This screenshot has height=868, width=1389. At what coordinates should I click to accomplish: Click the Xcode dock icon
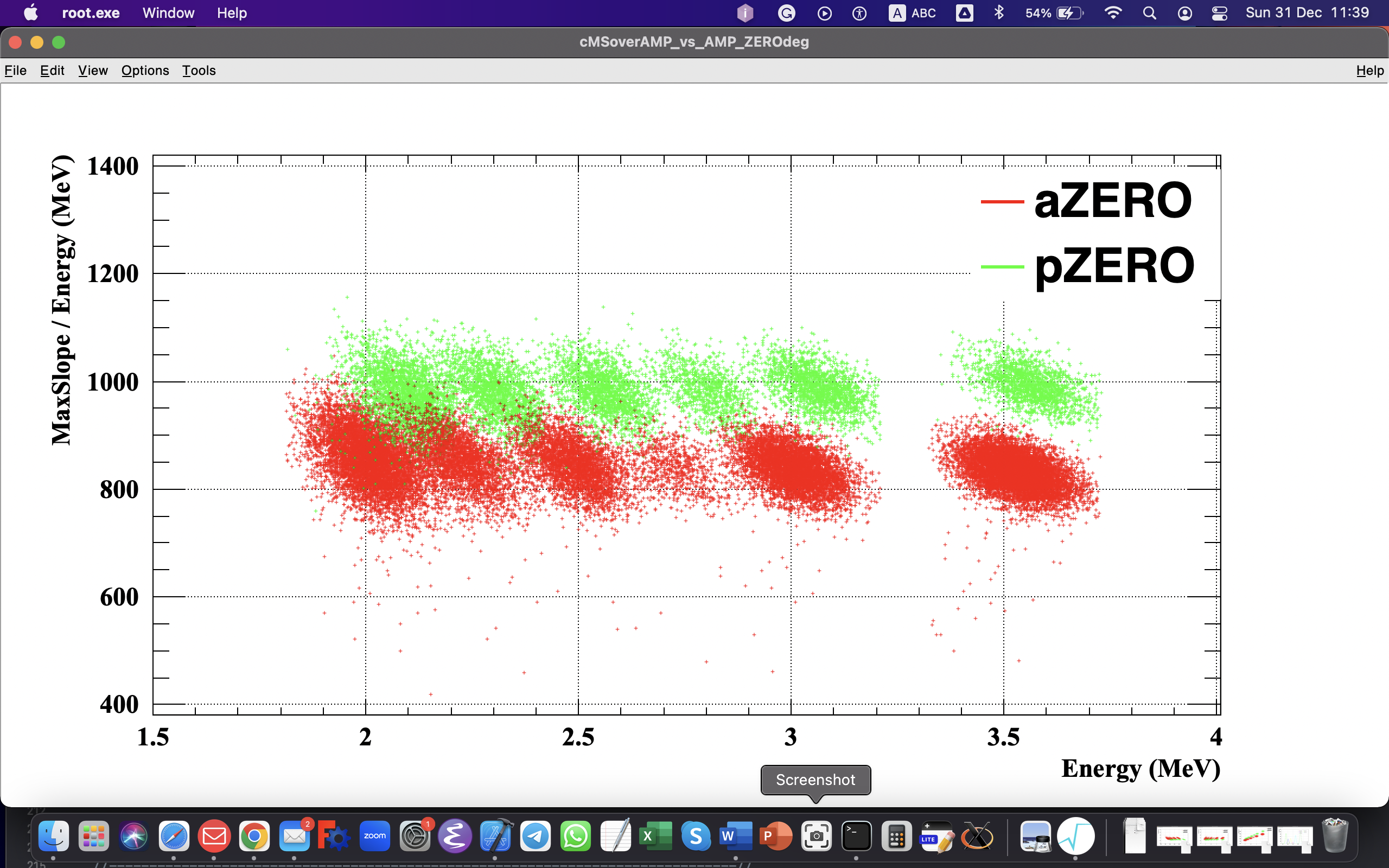[x=495, y=836]
